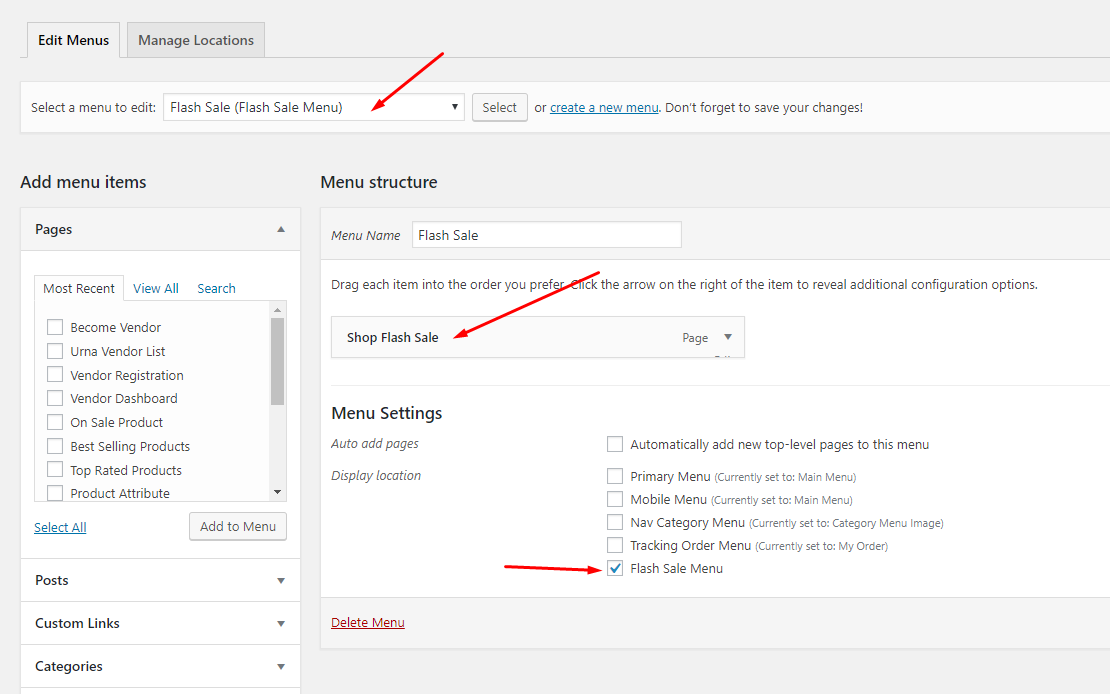Click the Add to Menu button
Viewport: 1110px width, 694px height.
(238, 526)
